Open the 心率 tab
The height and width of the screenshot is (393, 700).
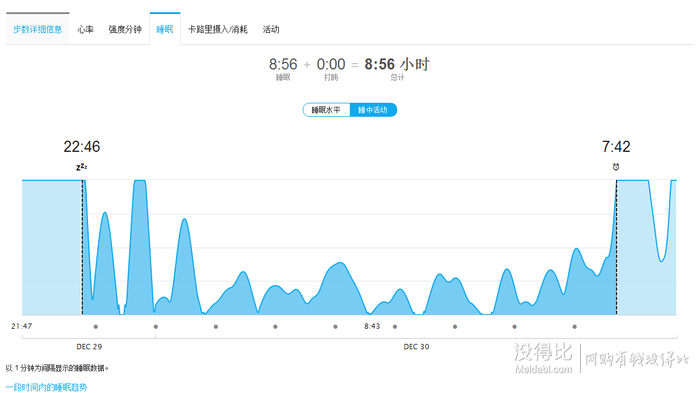pyautogui.click(x=85, y=29)
